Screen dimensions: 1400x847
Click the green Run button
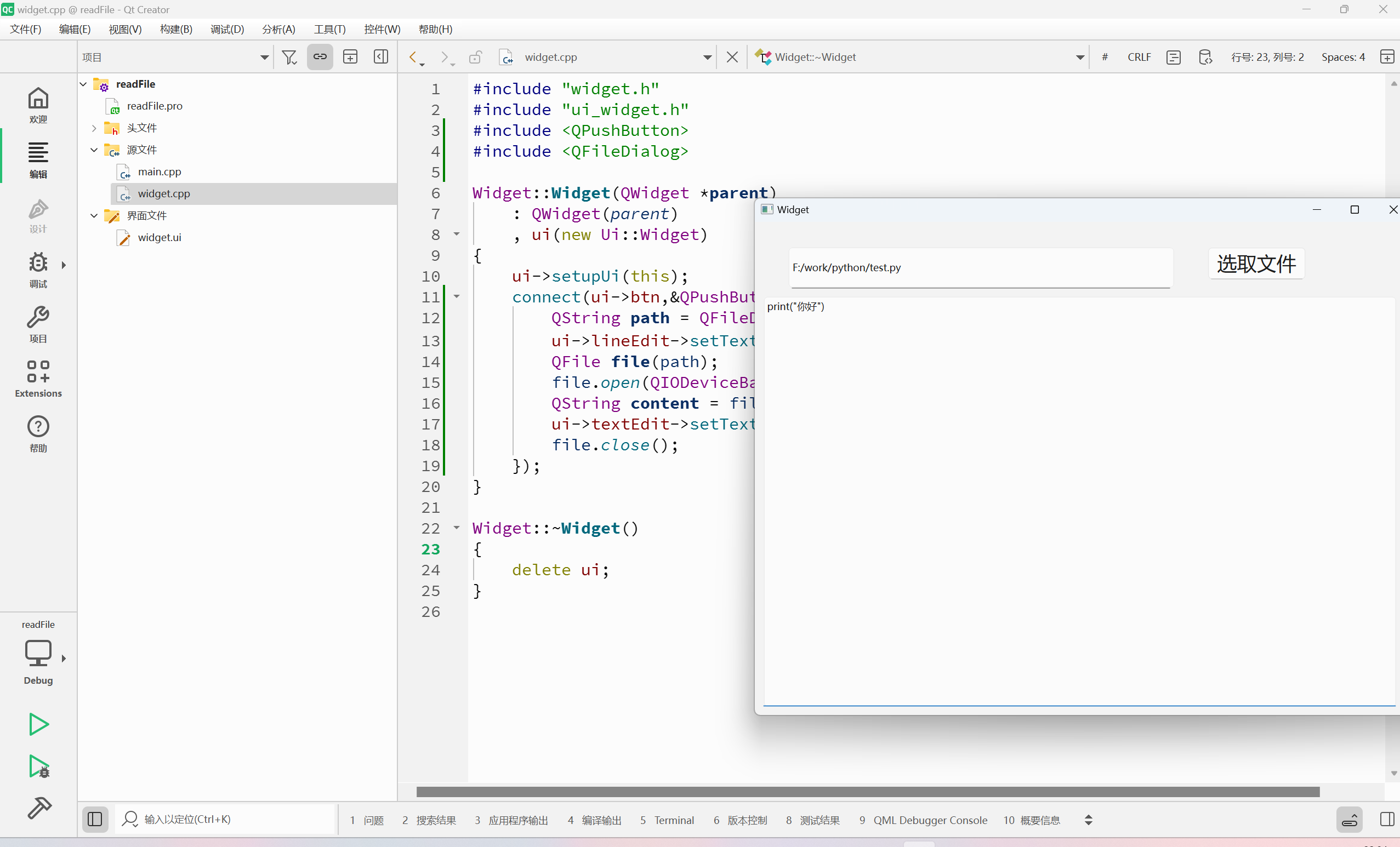38,724
